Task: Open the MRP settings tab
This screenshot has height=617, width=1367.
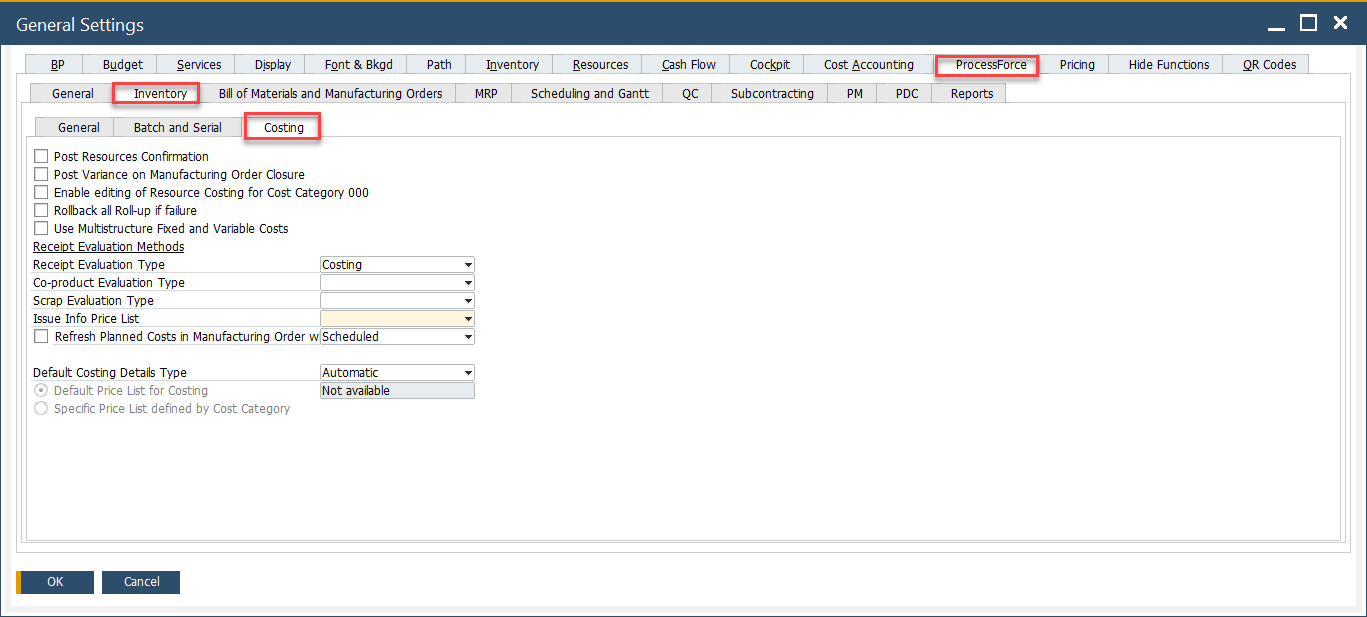Action: pyautogui.click(x=486, y=94)
